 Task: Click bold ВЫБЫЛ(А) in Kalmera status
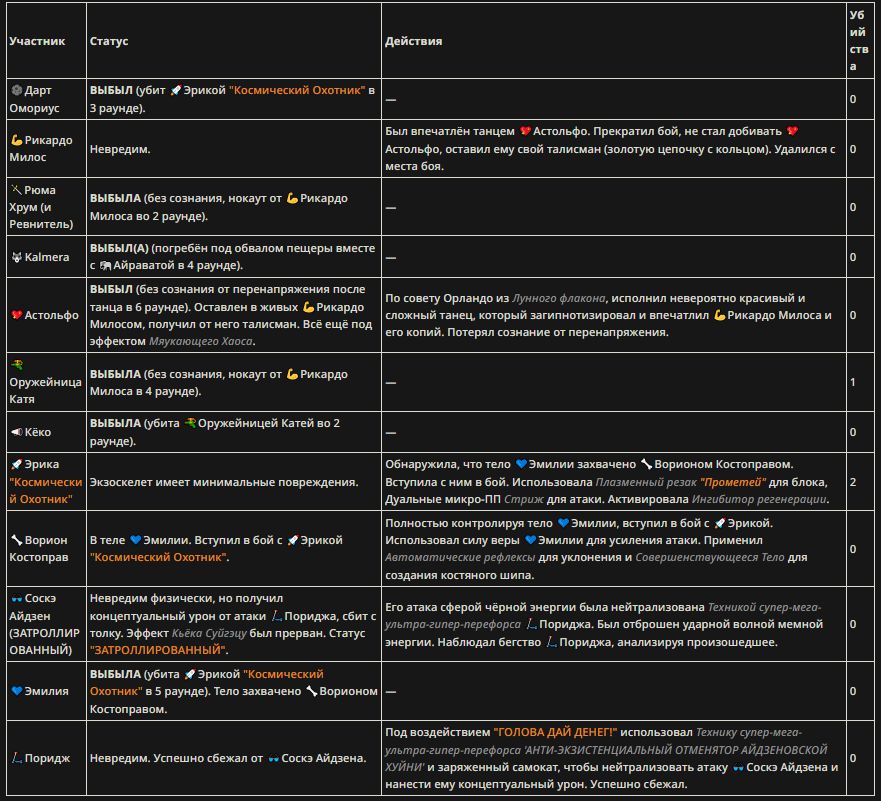pos(119,248)
